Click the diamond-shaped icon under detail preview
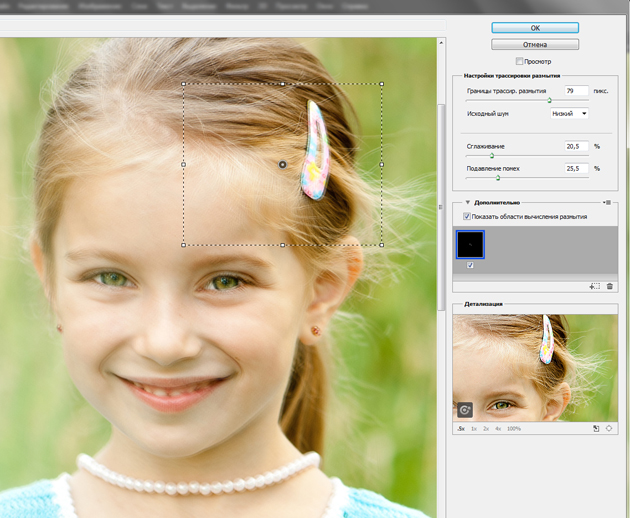 point(610,428)
